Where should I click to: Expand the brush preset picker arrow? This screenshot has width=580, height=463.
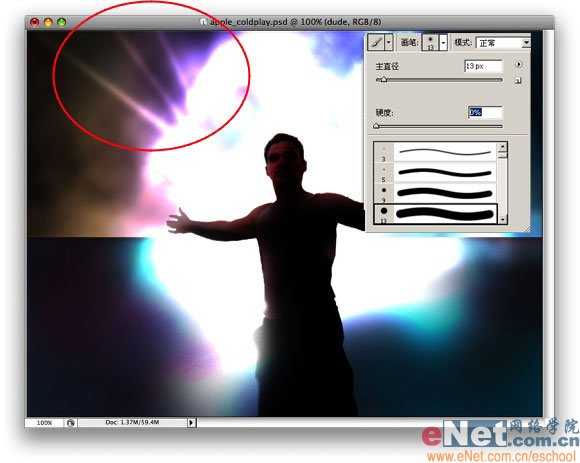click(443, 43)
